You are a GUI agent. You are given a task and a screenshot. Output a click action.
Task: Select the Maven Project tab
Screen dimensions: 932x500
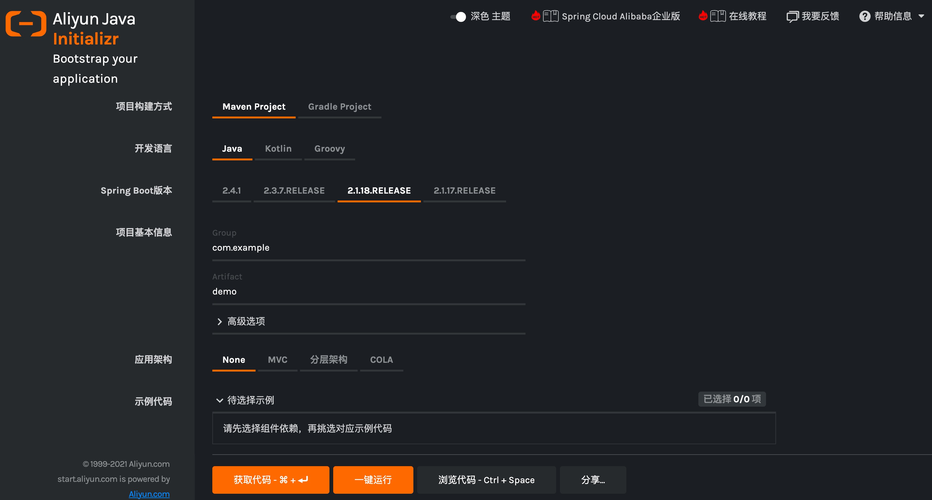click(254, 107)
